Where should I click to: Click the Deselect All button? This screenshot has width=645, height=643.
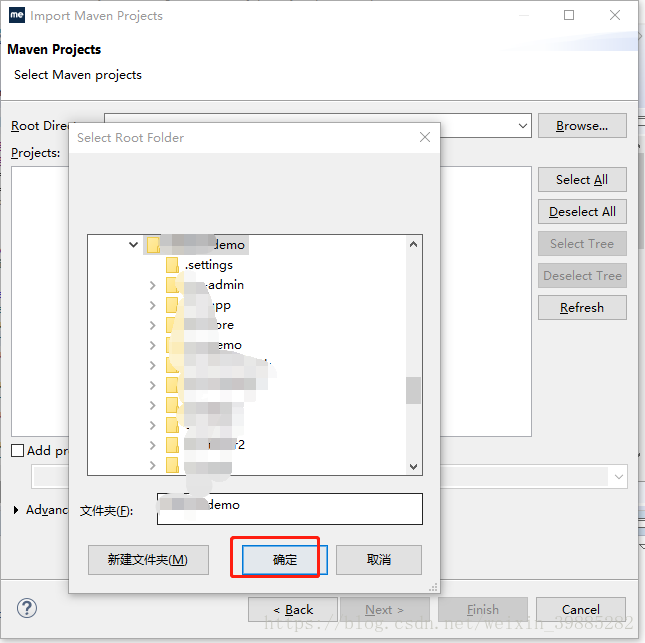(582, 211)
